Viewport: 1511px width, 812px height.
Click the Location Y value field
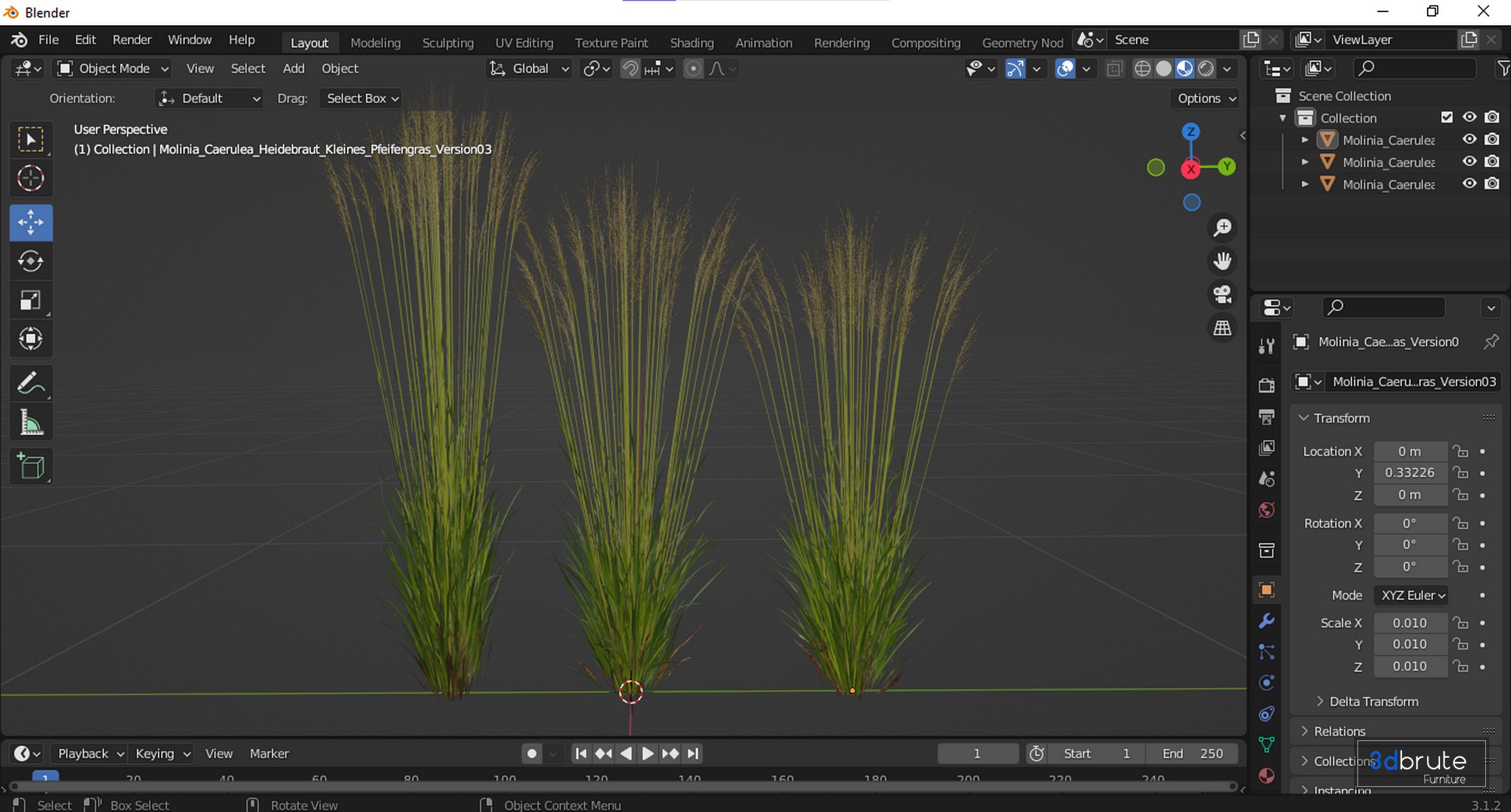1409,472
